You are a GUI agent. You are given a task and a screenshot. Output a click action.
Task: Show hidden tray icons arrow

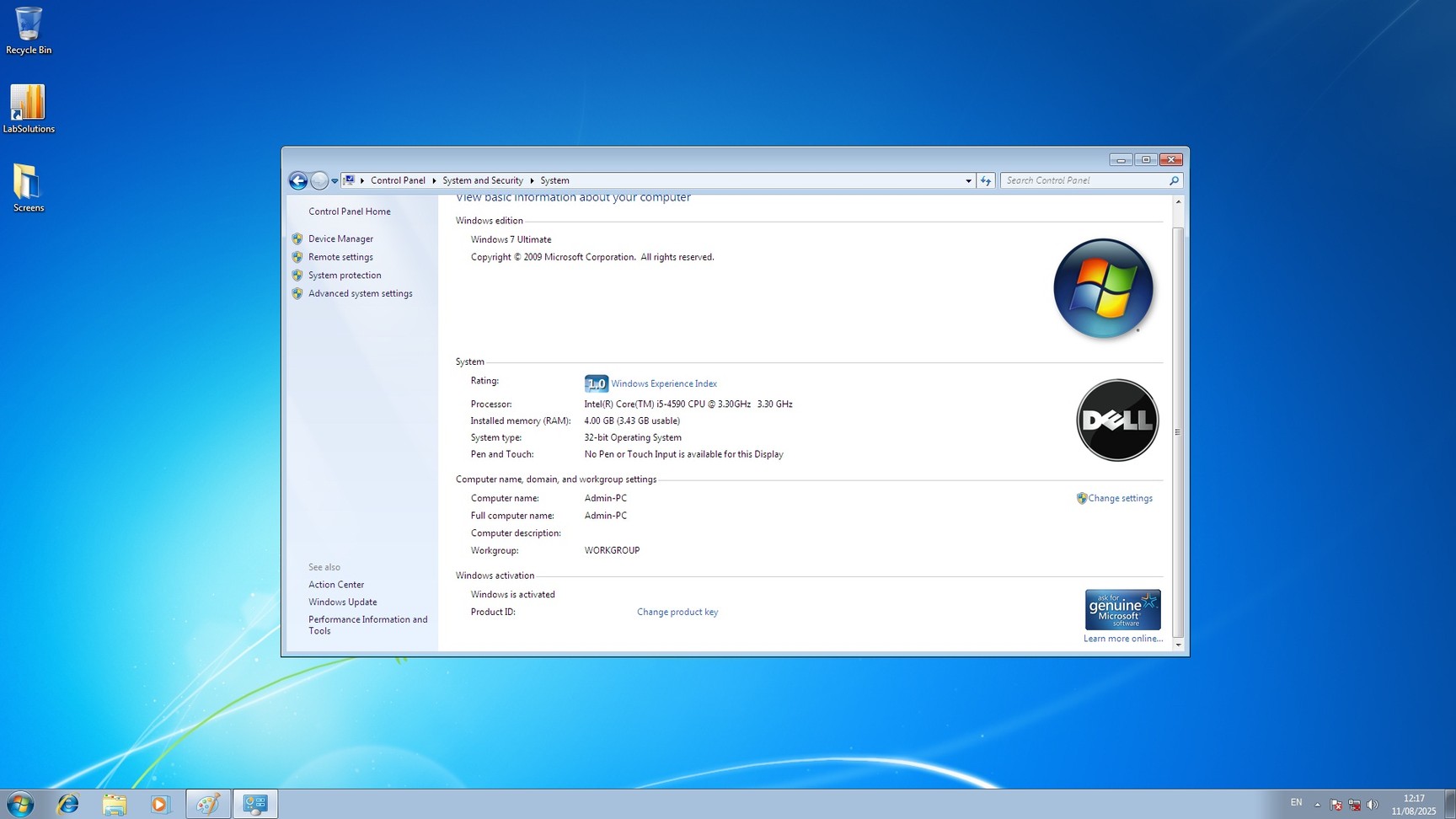click(1317, 805)
